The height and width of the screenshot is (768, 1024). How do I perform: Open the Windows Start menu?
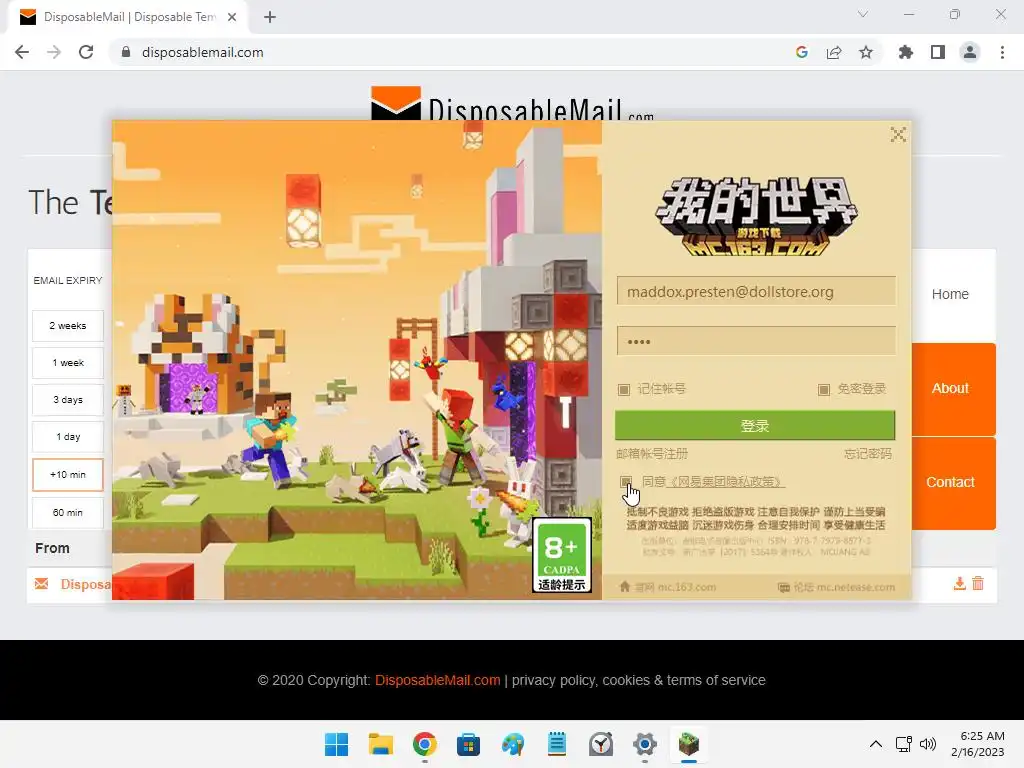pyautogui.click(x=336, y=744)
